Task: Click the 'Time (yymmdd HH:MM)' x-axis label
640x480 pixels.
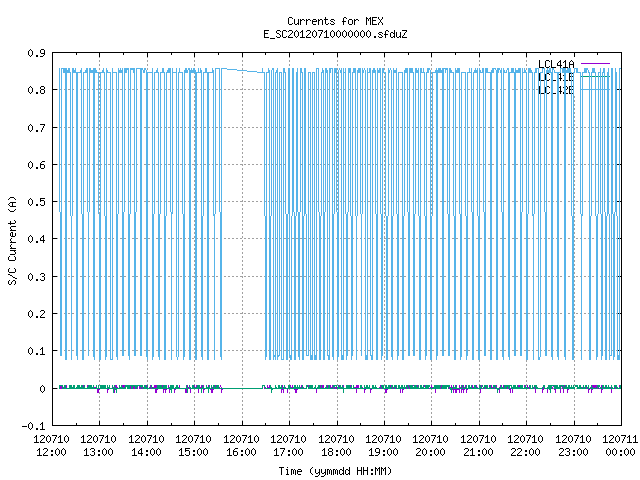Action: coord(335,471)
